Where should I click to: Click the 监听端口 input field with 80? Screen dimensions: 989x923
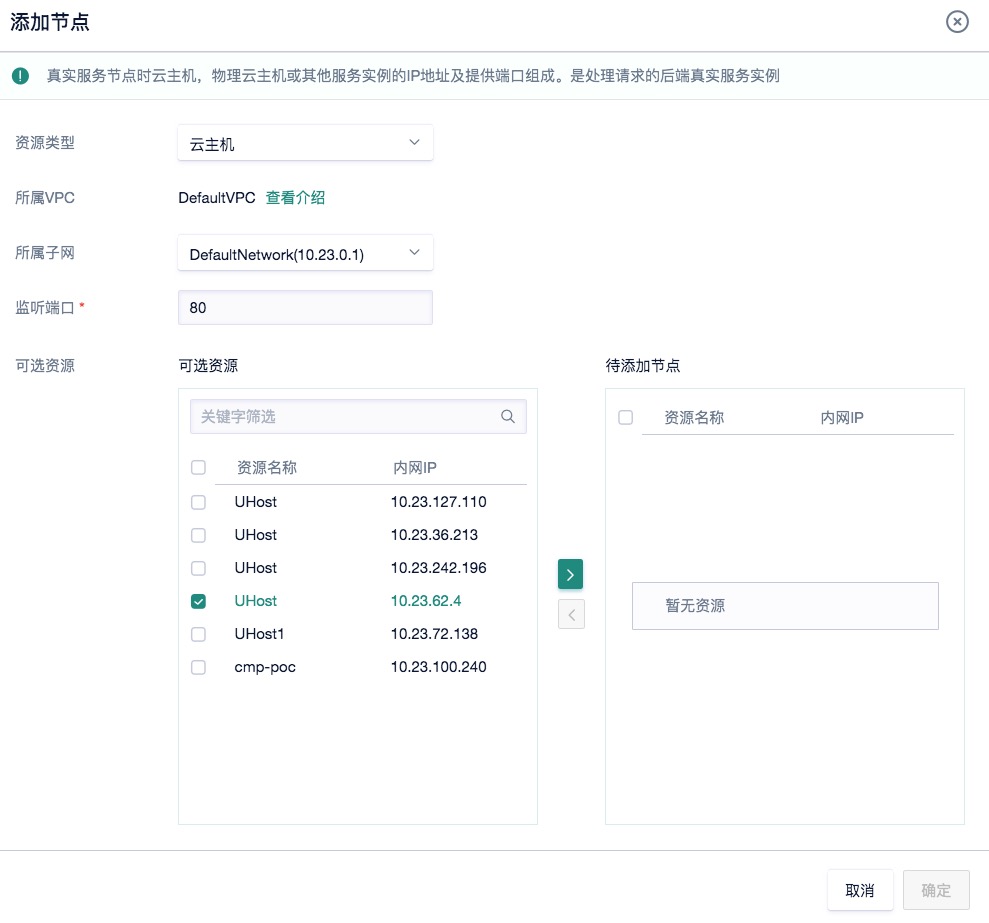pos(305,308)
